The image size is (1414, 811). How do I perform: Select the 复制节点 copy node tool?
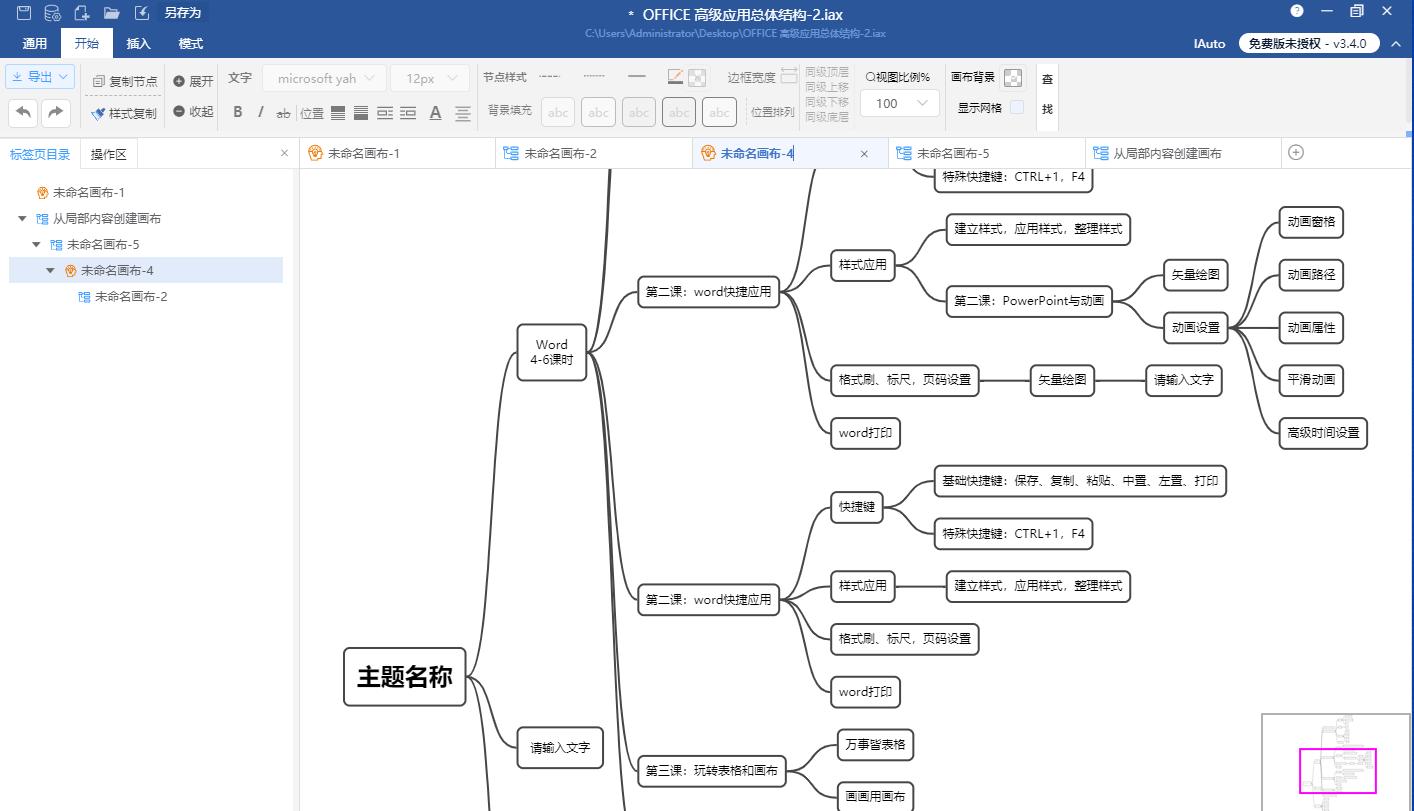click(x=122, y=81)
